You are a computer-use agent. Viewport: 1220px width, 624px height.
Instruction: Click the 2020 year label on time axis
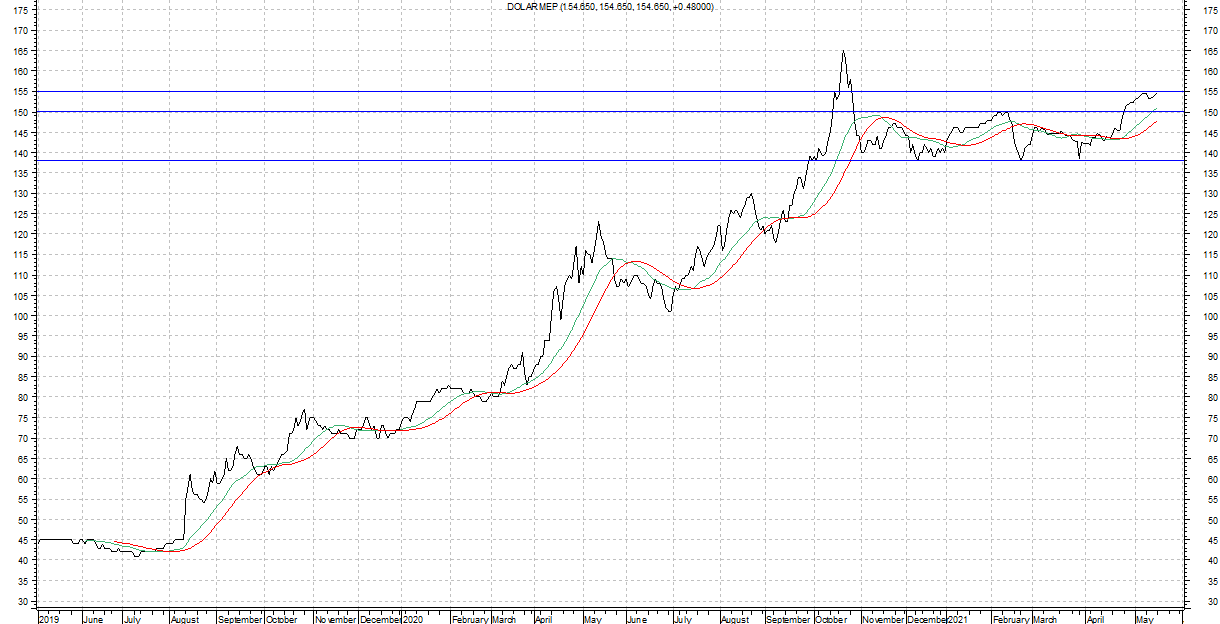pyautogui.click(x=413, y=619)
